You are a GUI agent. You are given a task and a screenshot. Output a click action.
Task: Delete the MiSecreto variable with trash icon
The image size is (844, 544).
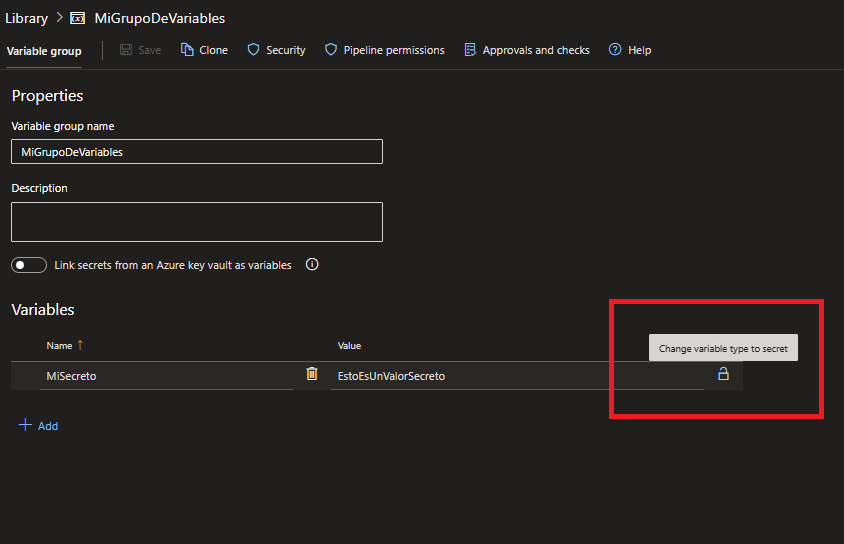[x=312, y=374]
